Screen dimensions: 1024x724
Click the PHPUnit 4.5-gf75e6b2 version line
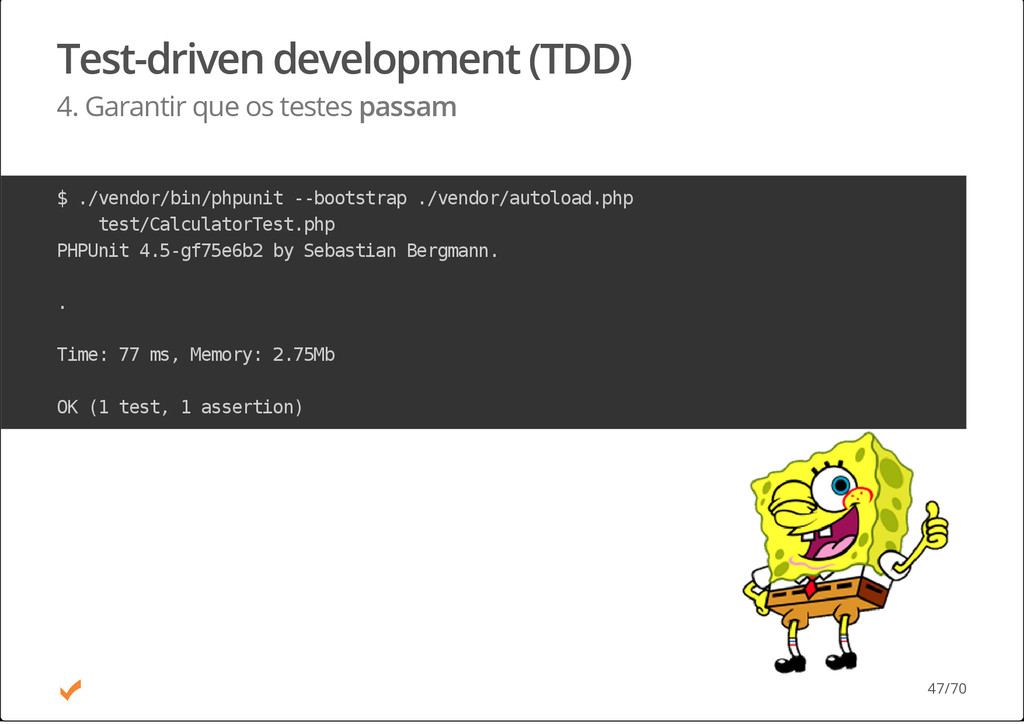[278, 251]
